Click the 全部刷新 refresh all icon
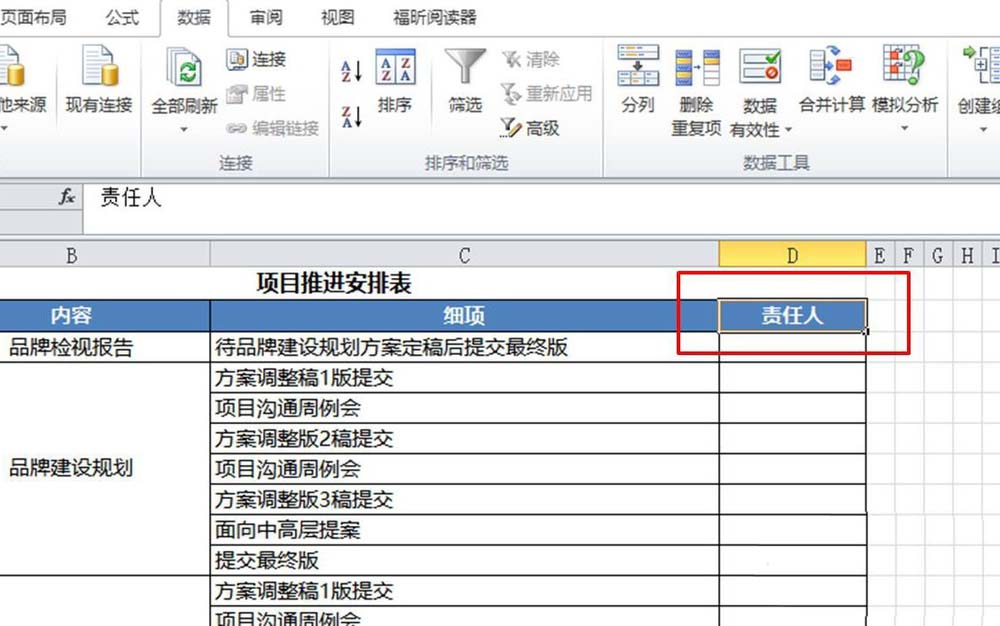Screen dimensions: 1000x626 tap(184, 67)
